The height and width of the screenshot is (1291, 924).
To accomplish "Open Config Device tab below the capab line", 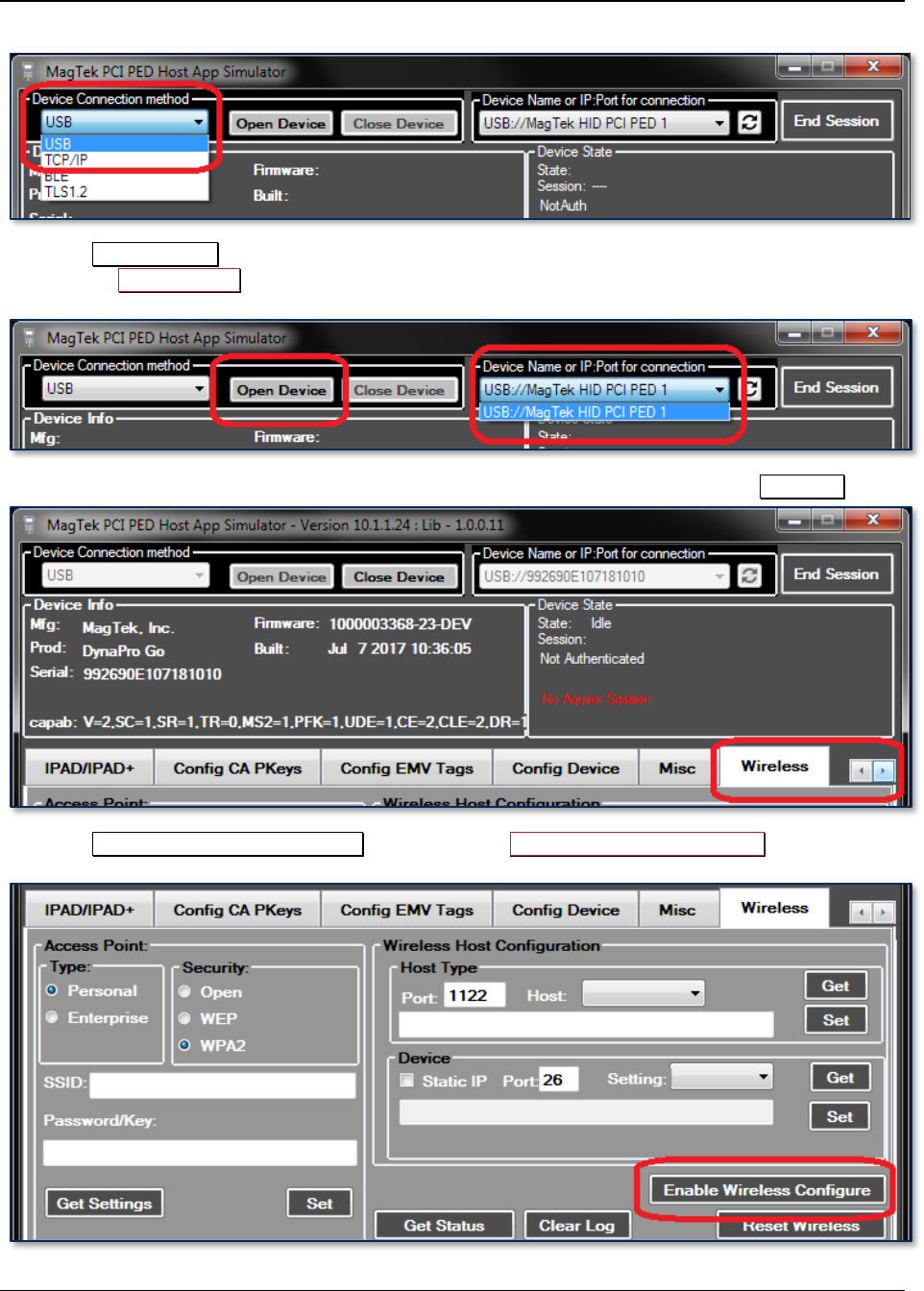I will coord(566,768).
